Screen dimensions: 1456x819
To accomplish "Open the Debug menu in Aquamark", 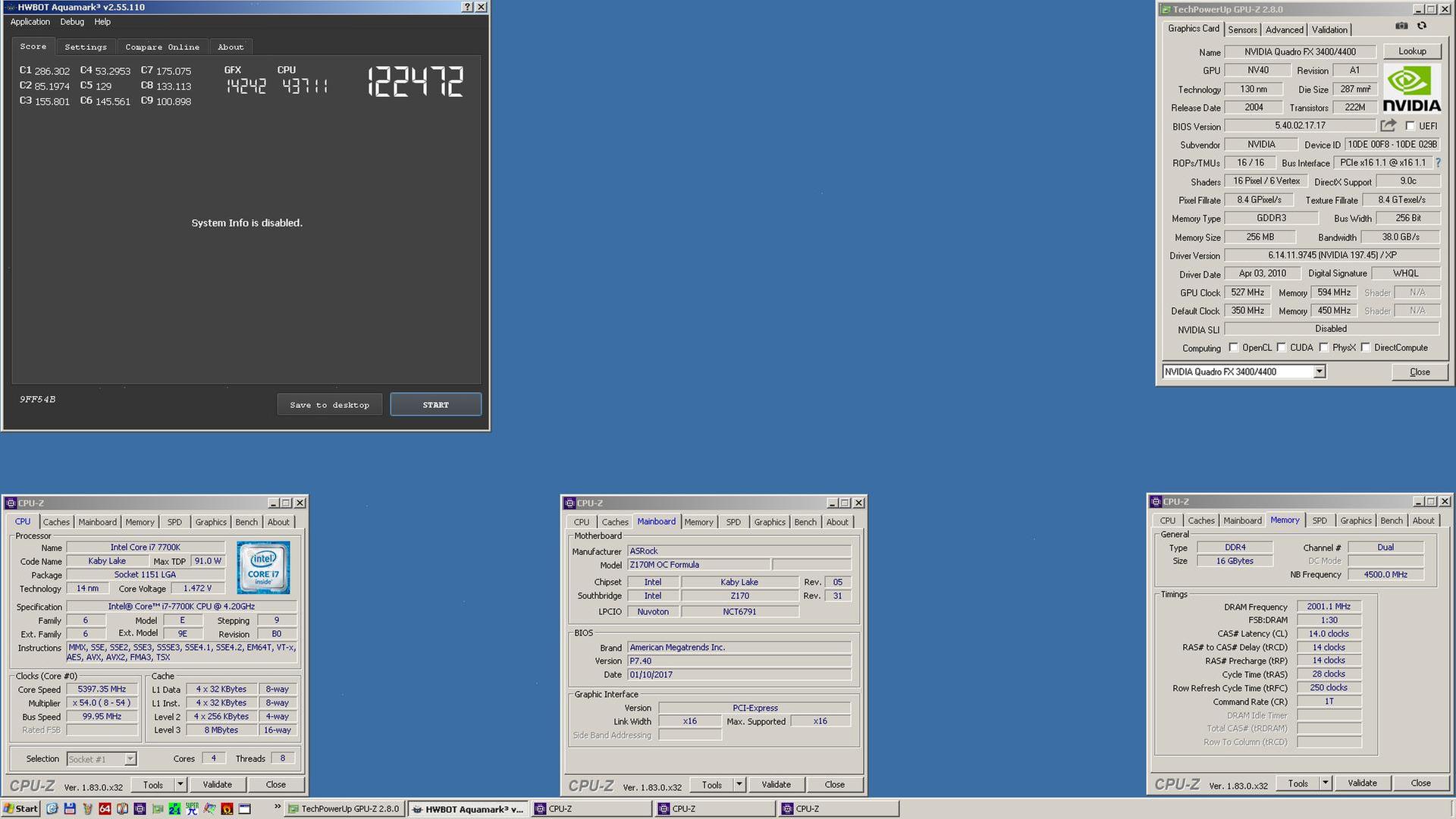I will (72, 22).
